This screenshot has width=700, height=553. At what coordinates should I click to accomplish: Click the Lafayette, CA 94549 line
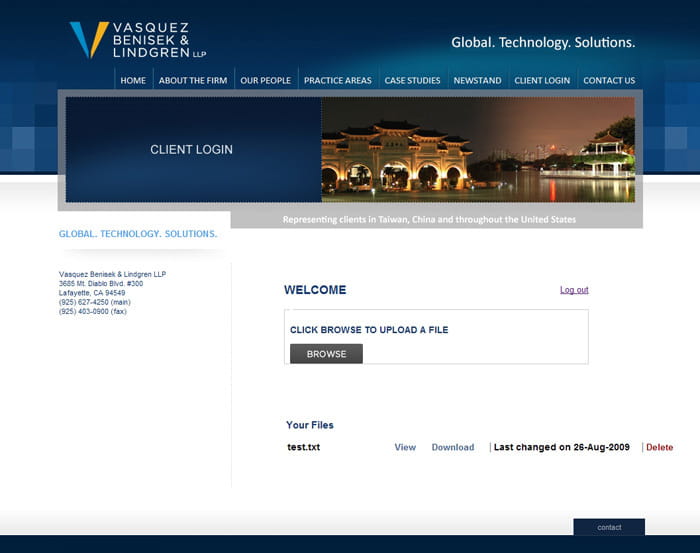[x=92, y=293]
